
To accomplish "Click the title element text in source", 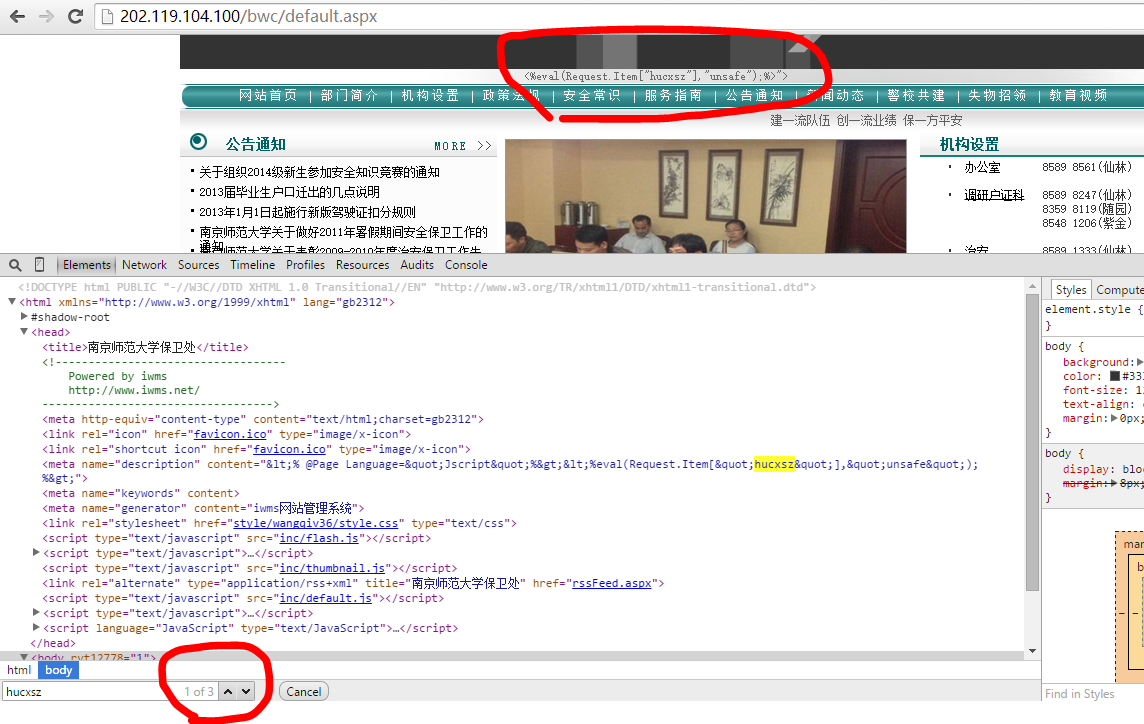I will pyautogui.click(x=142, y=347).
